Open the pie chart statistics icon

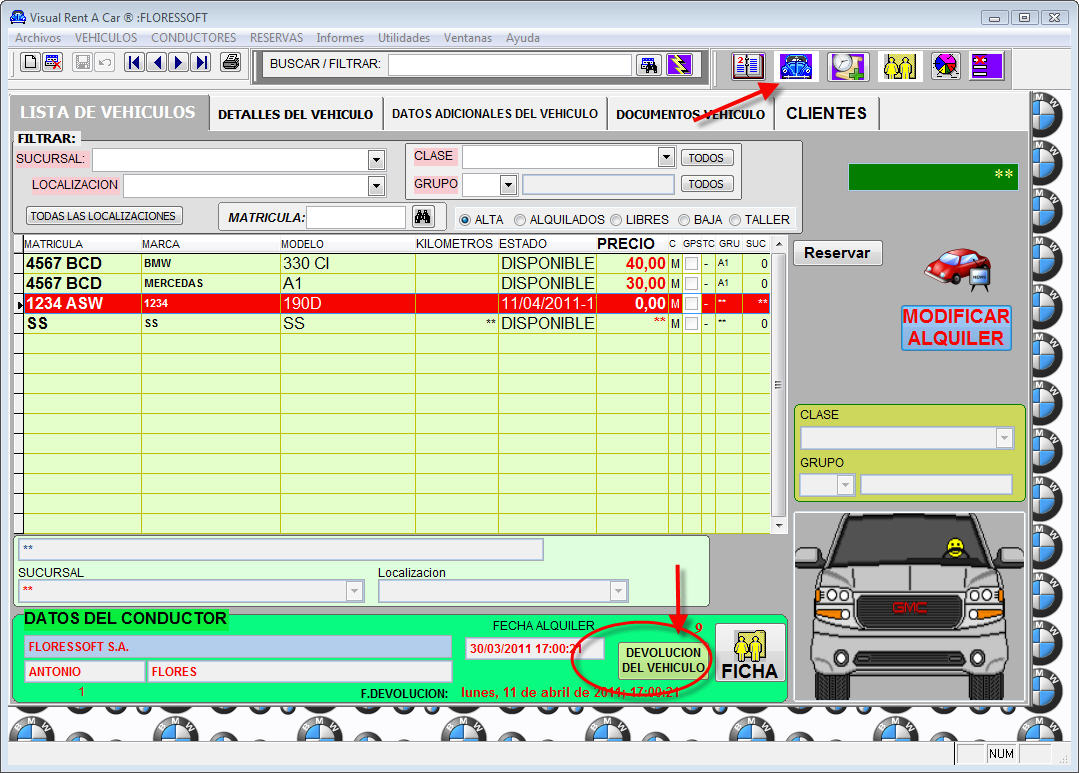pyautogui.click(x=945, y=66)
